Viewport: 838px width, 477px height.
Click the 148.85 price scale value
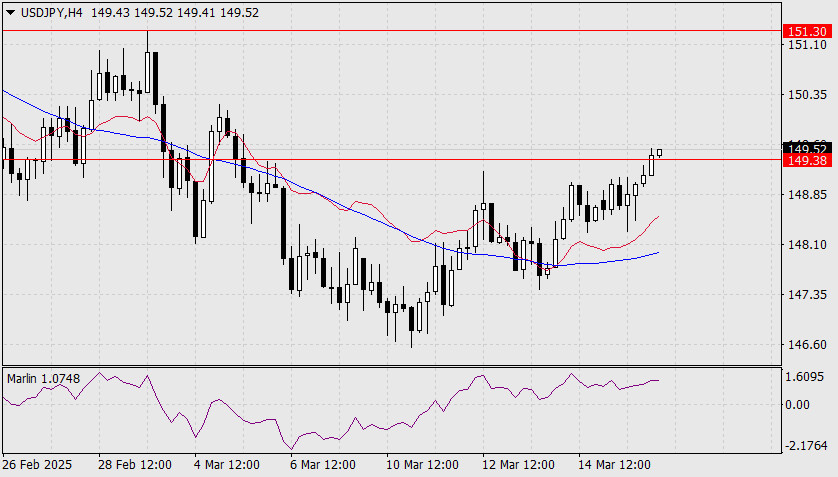click(x=807, y=195)
